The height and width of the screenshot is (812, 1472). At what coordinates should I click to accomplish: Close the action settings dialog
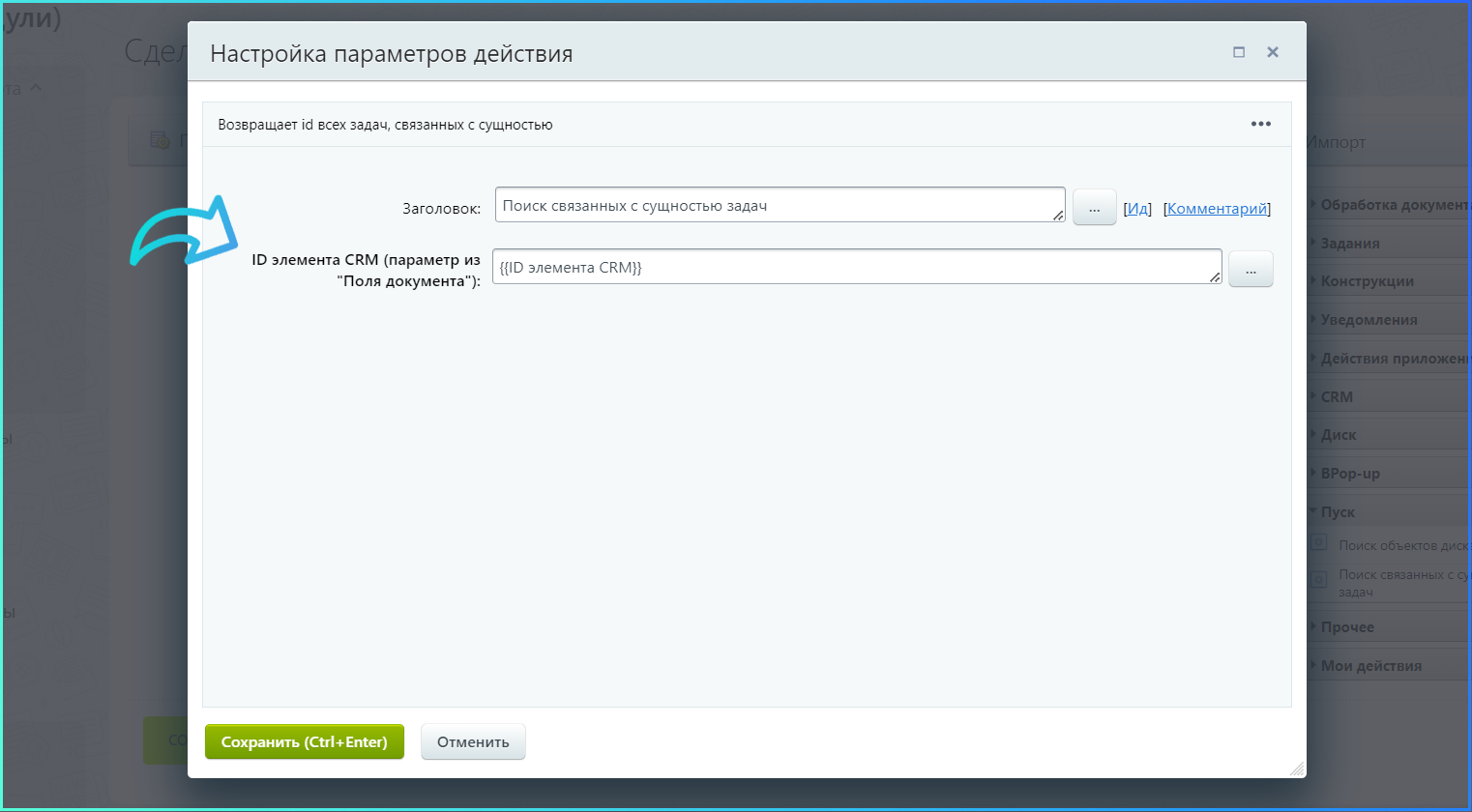[1273, 52]
